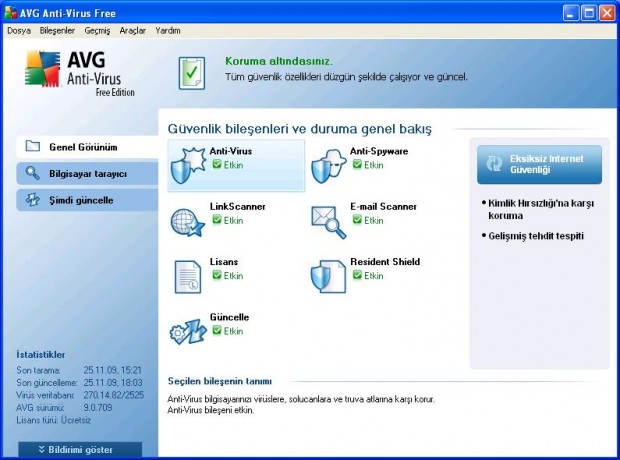Click the Anti-Spyware spy icon
The image size is (620, 460).
click(328, 166)
